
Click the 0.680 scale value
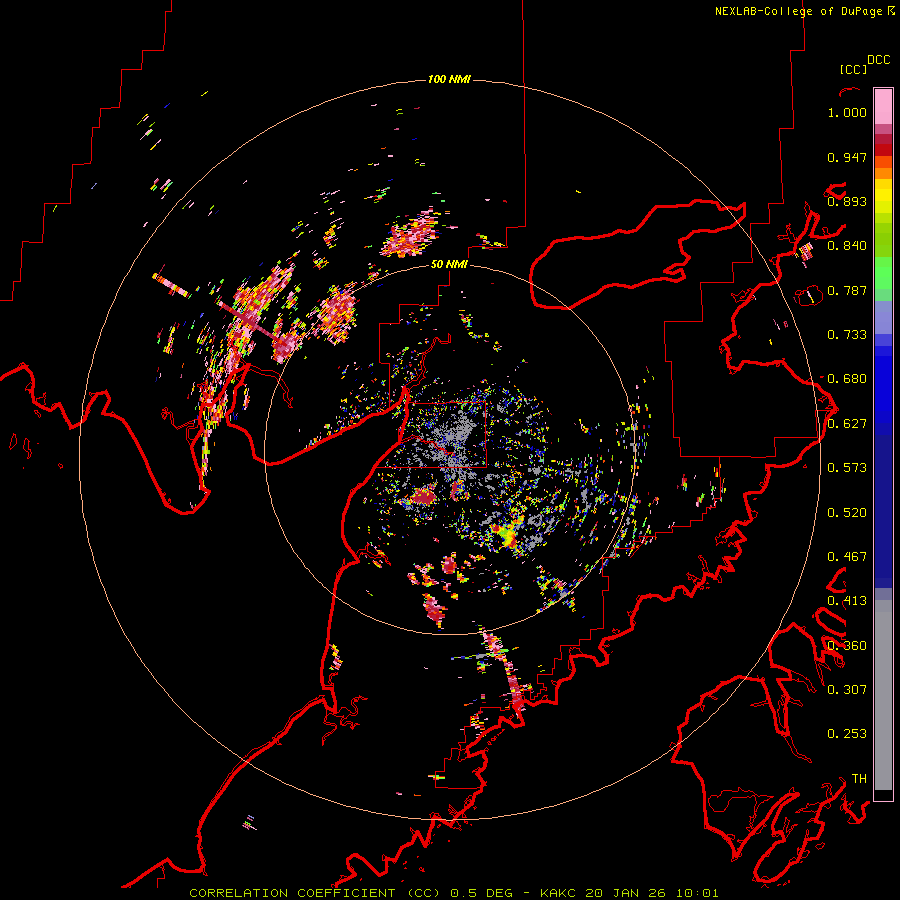[x=847, y=379]
